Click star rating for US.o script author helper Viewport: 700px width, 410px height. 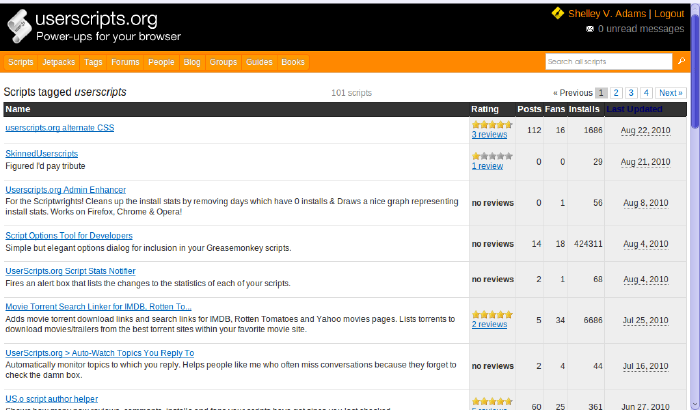tap(492, 401)
